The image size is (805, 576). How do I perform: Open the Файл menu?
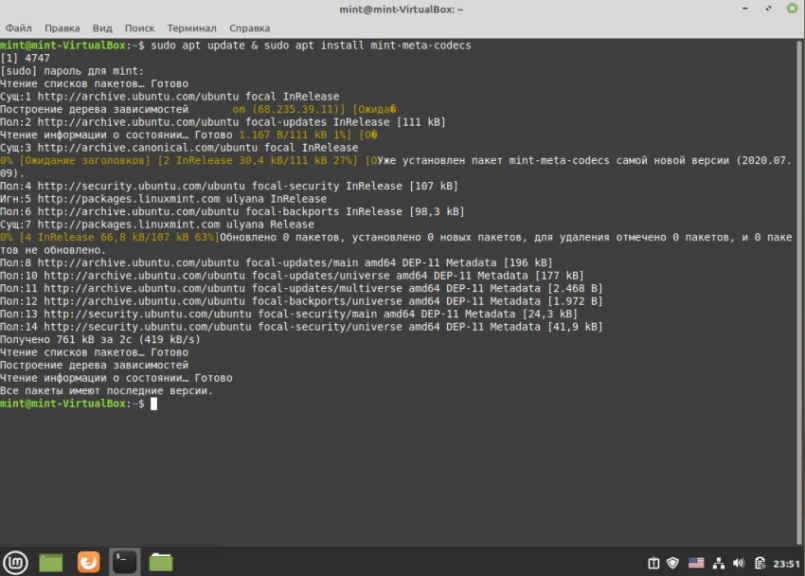[x=18, y=28]
